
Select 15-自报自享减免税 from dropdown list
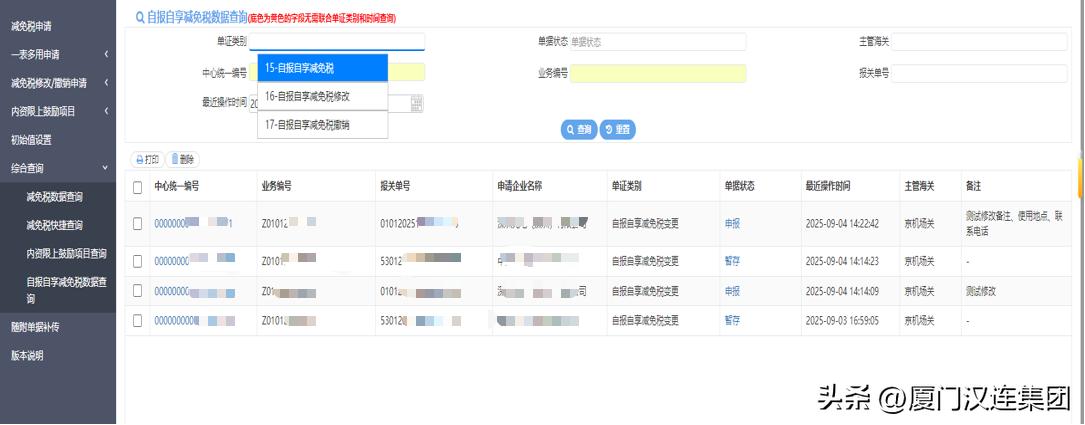322,68
